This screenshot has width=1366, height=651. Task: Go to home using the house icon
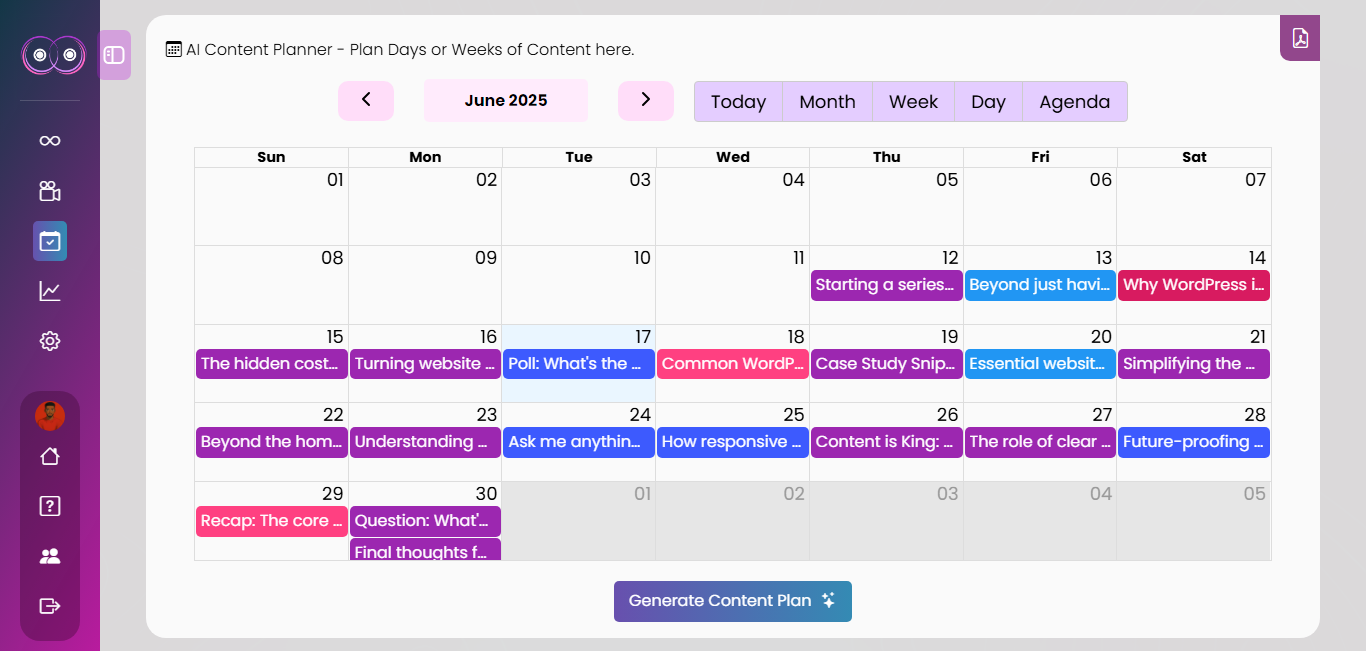tap(50, 456)
